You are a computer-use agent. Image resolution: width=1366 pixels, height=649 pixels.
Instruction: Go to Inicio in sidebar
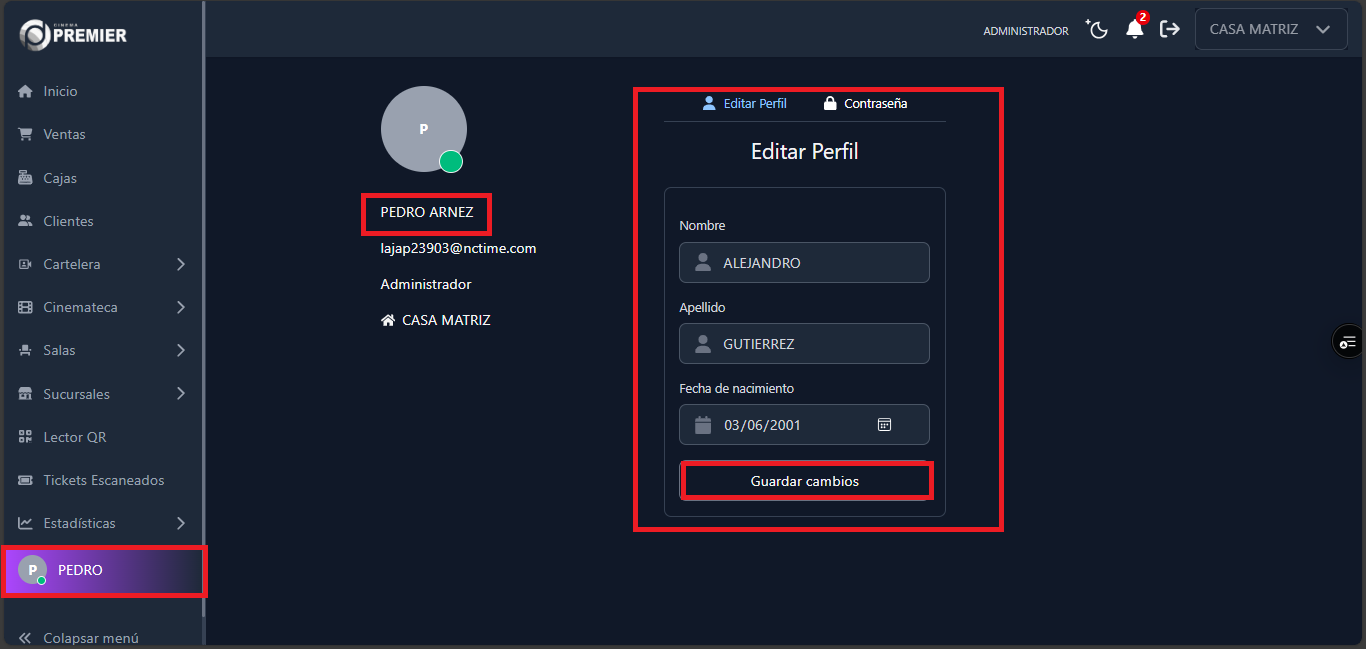tap(60, 91)
